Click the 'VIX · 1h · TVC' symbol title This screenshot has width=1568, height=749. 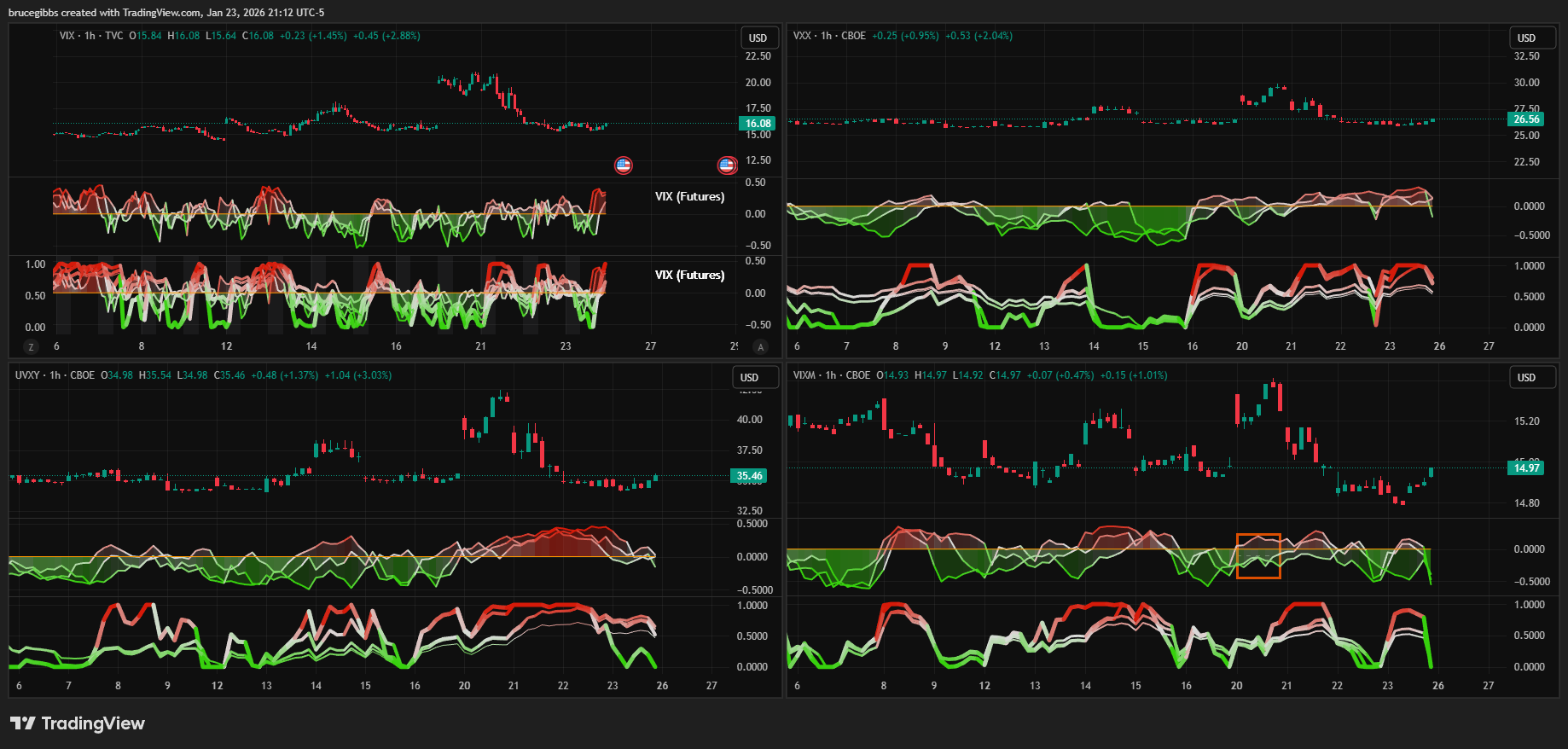[91, 36]
